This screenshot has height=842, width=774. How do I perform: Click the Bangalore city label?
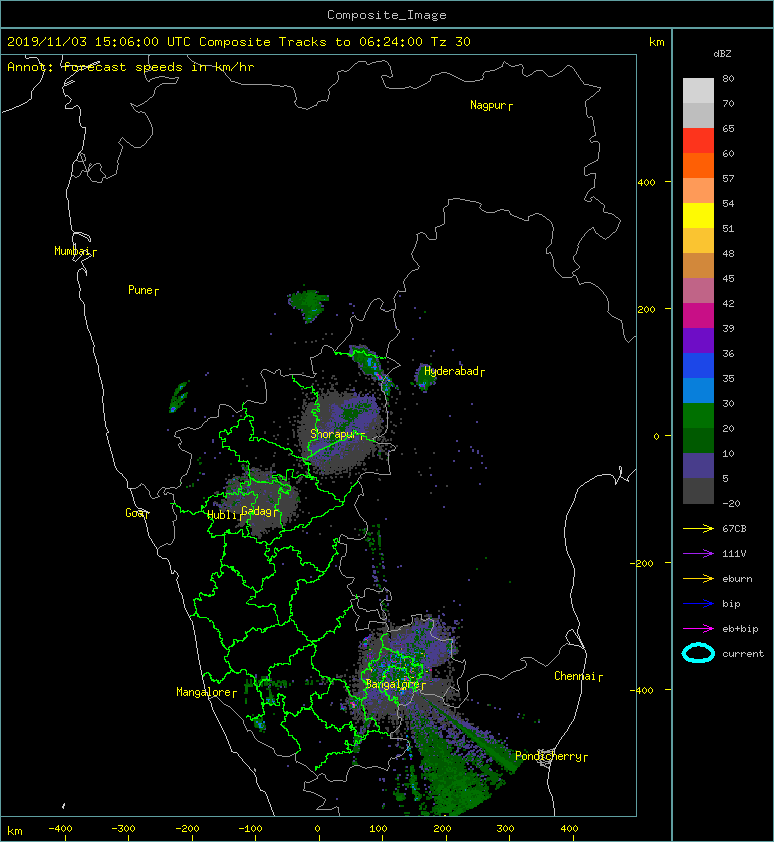coord(395,684)
